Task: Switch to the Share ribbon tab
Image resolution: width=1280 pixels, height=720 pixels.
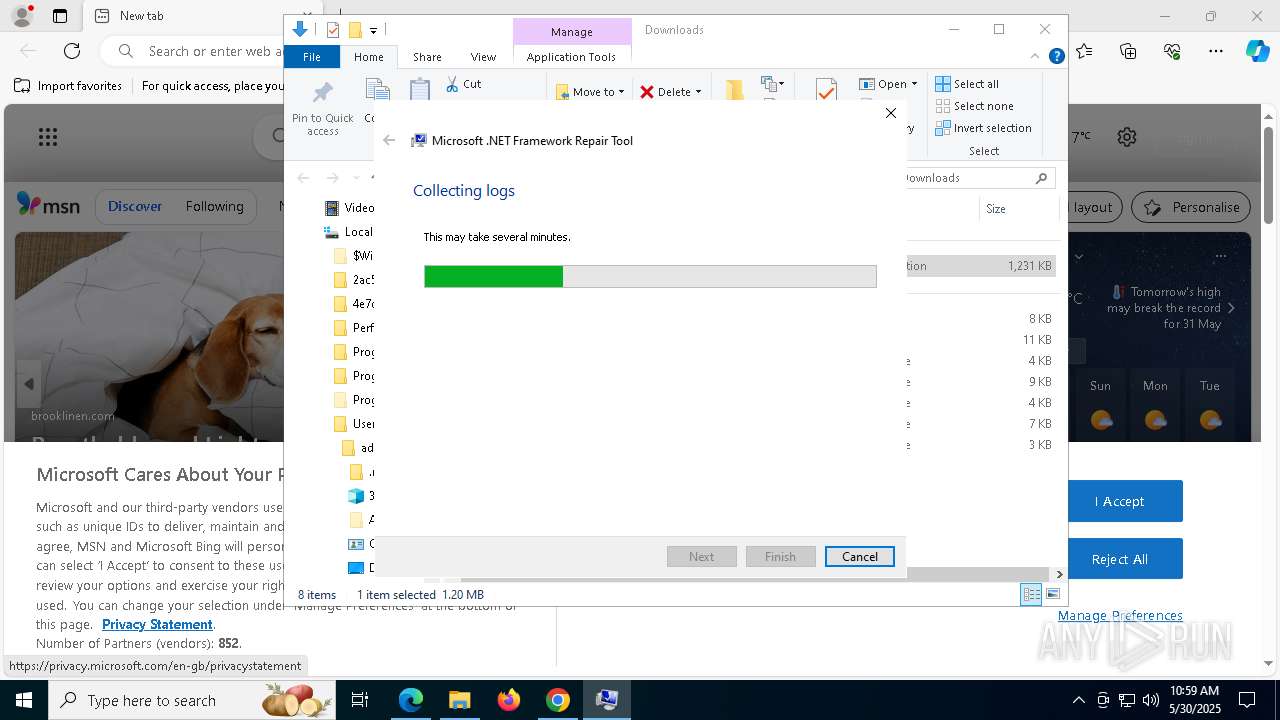Action: [427, 57]
